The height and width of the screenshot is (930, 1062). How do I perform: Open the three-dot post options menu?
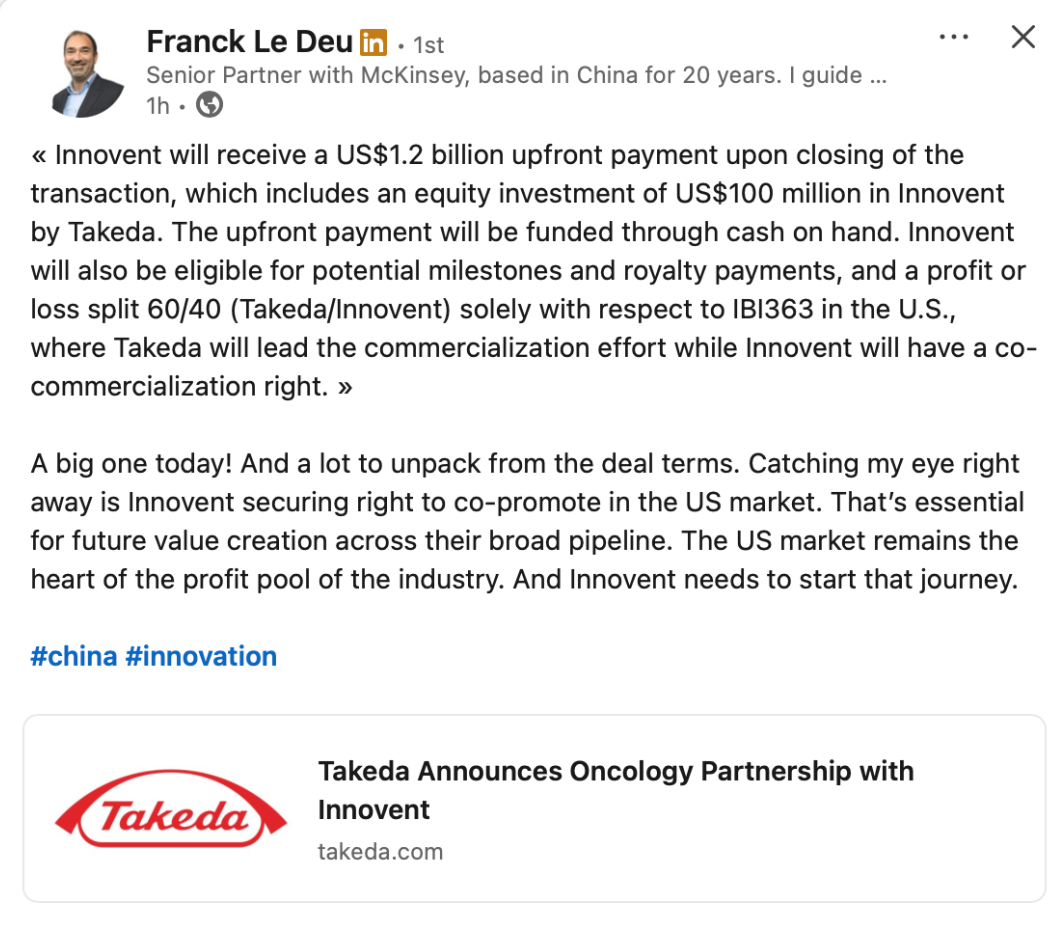click(x=954, y=37)
